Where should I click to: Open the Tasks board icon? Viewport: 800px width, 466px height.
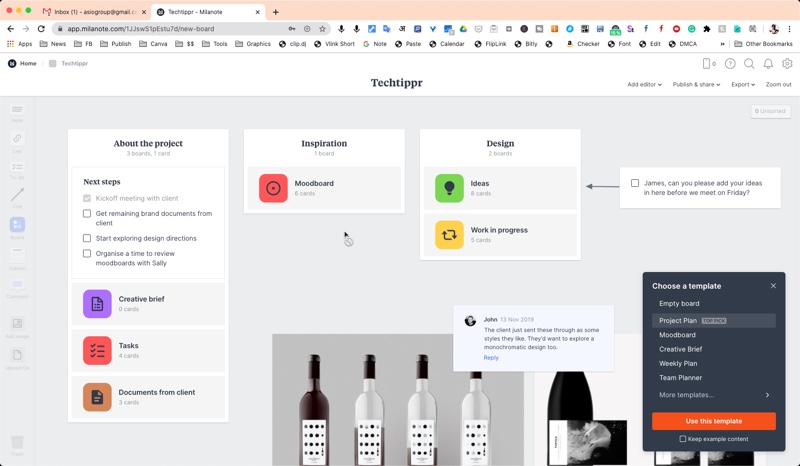(x=97, y=350)
